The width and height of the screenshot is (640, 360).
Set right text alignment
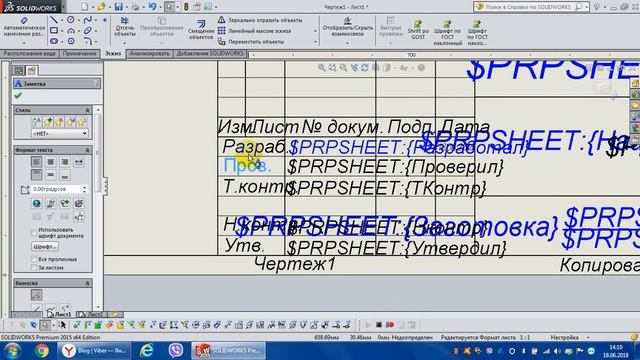(x=64, y=162)
